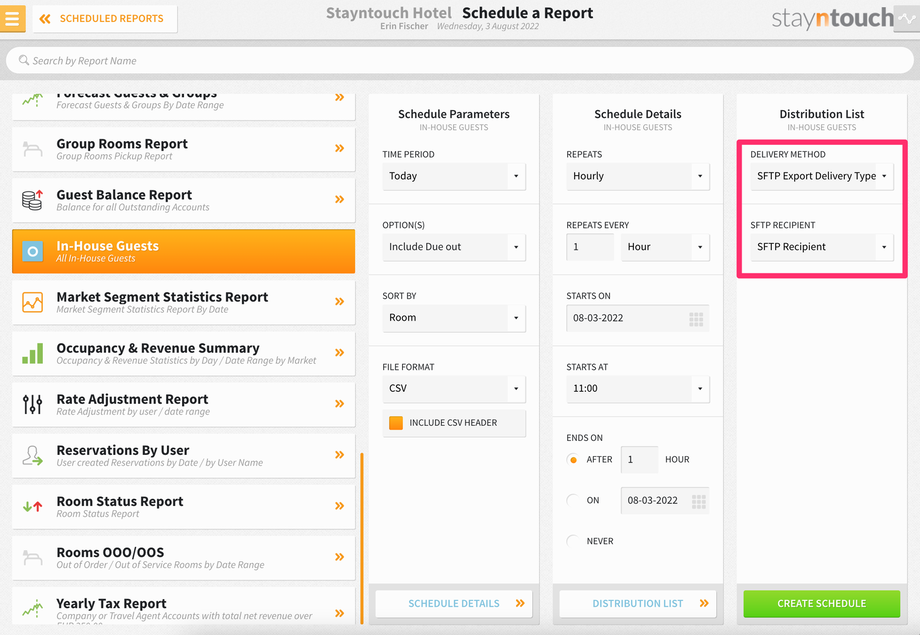Open the Repeats Every unit dropdown showing Hour

(665, 247)
